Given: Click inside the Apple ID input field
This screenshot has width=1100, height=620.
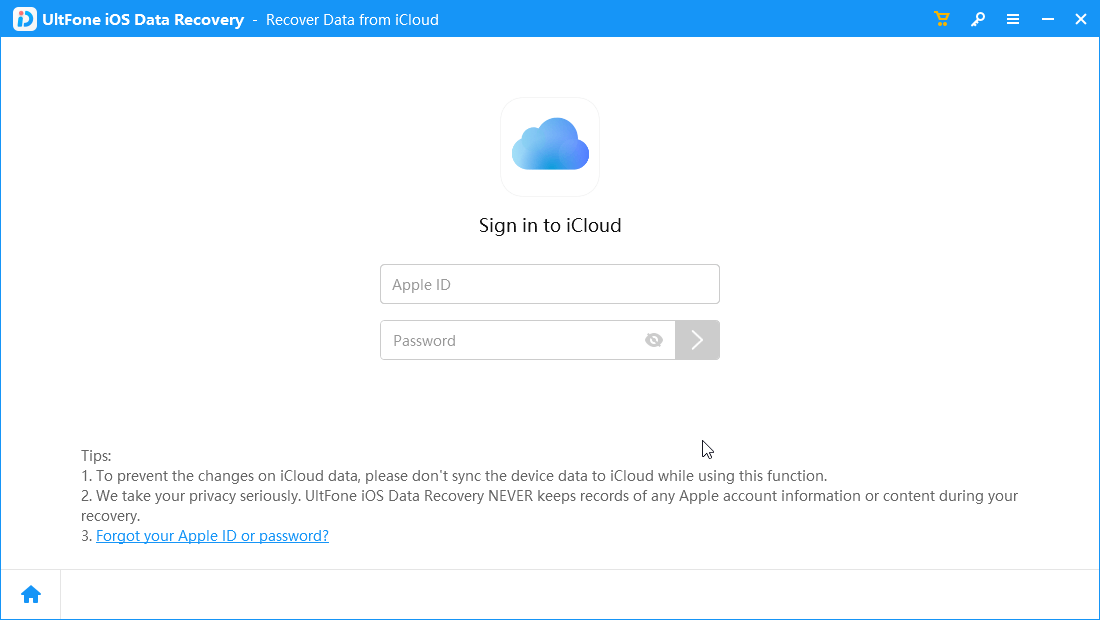Looking at the screenshot, I should 549,284.
